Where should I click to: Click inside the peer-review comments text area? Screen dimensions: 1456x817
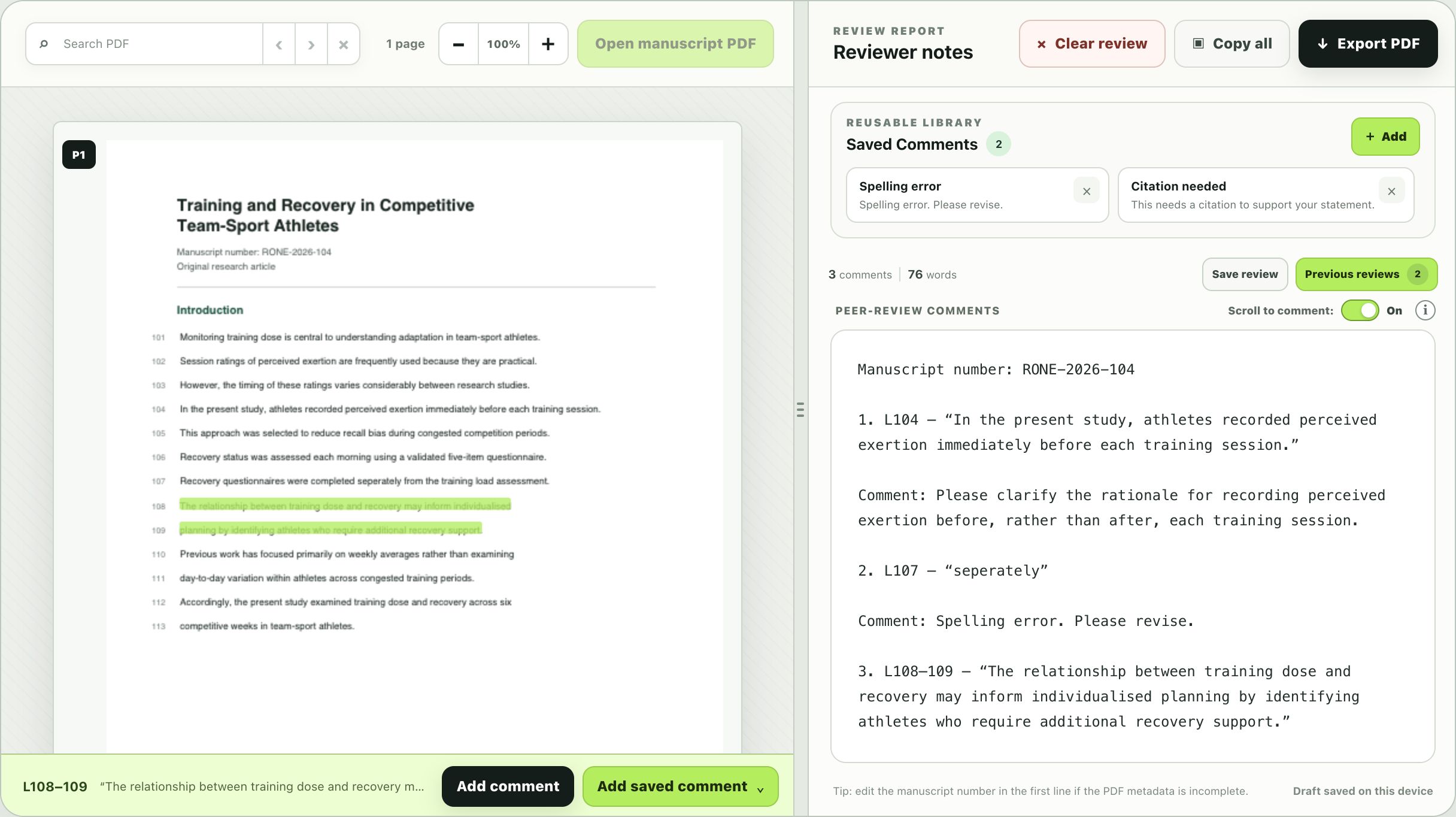coord(1133,546)
